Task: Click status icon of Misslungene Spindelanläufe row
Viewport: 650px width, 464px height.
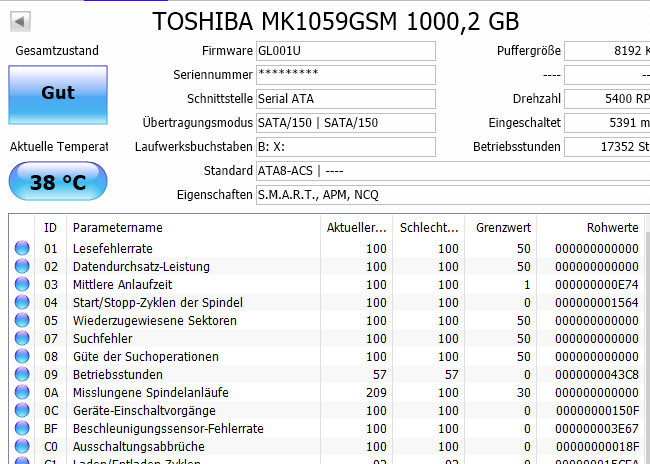Action: point(22,392)
